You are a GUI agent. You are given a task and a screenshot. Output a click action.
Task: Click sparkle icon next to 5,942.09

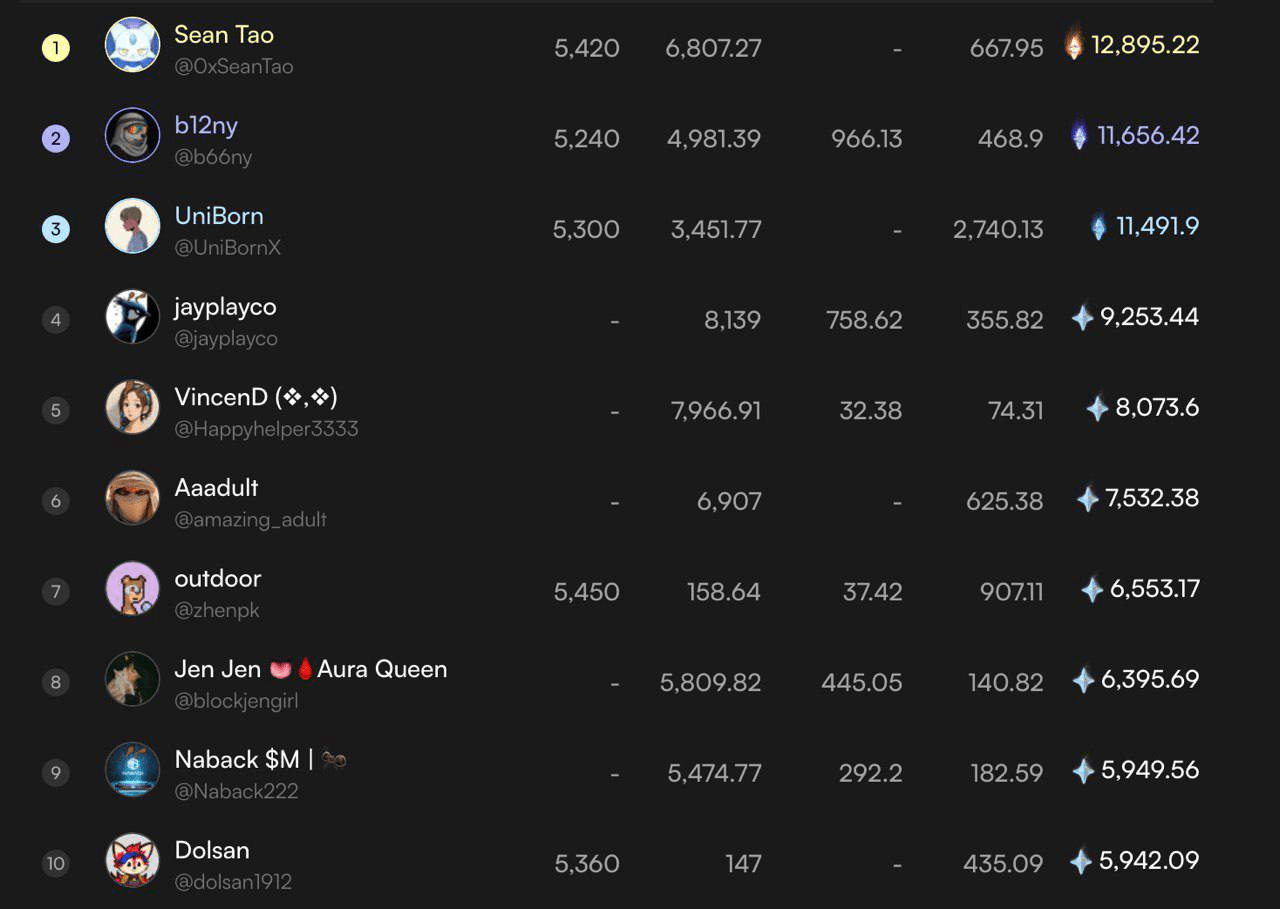(1081, 861)
